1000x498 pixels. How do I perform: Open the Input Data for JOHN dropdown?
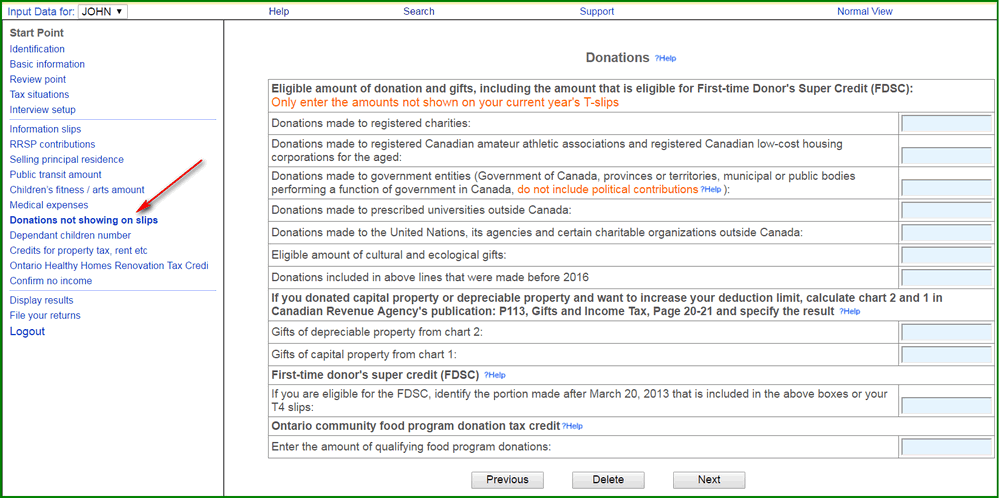click(x=103, y=11)
